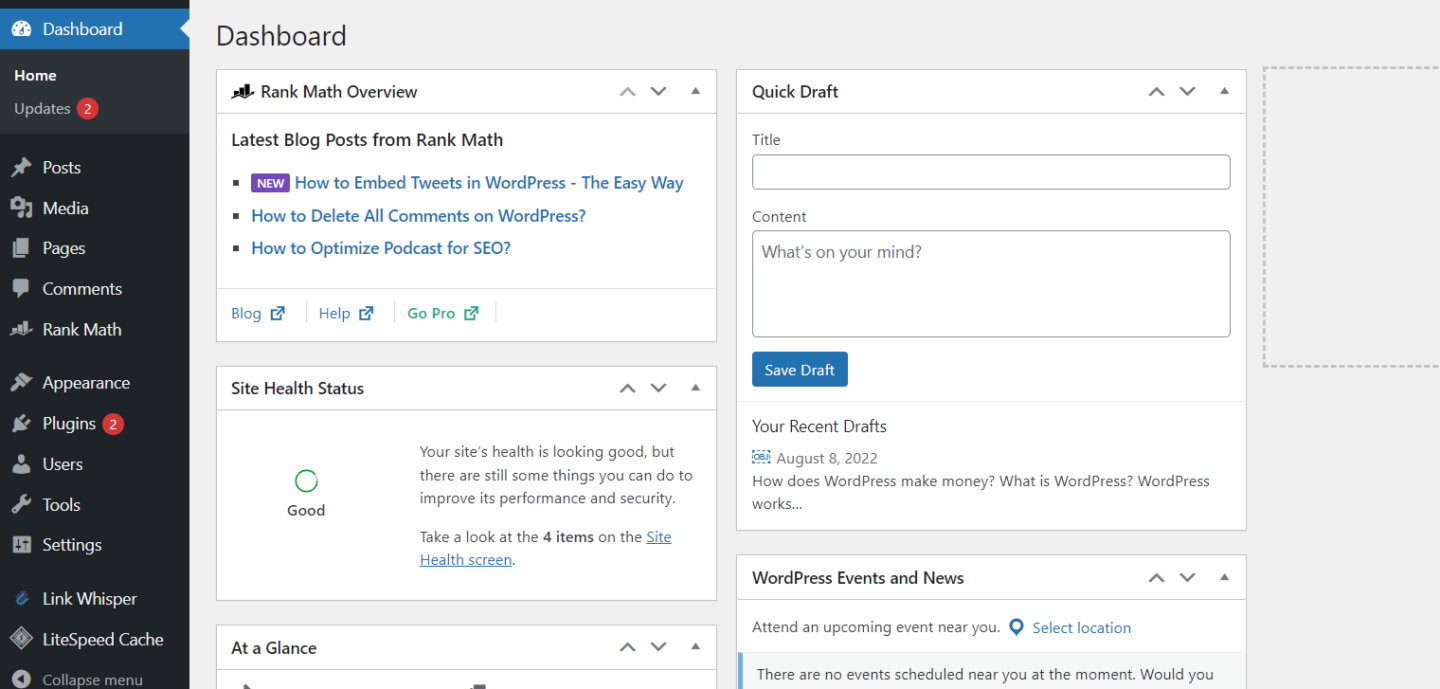Screen dimensions: 1440x689
Task: Toggle Quick Draft panel collapse triangle
Action: click(1224, 91)
